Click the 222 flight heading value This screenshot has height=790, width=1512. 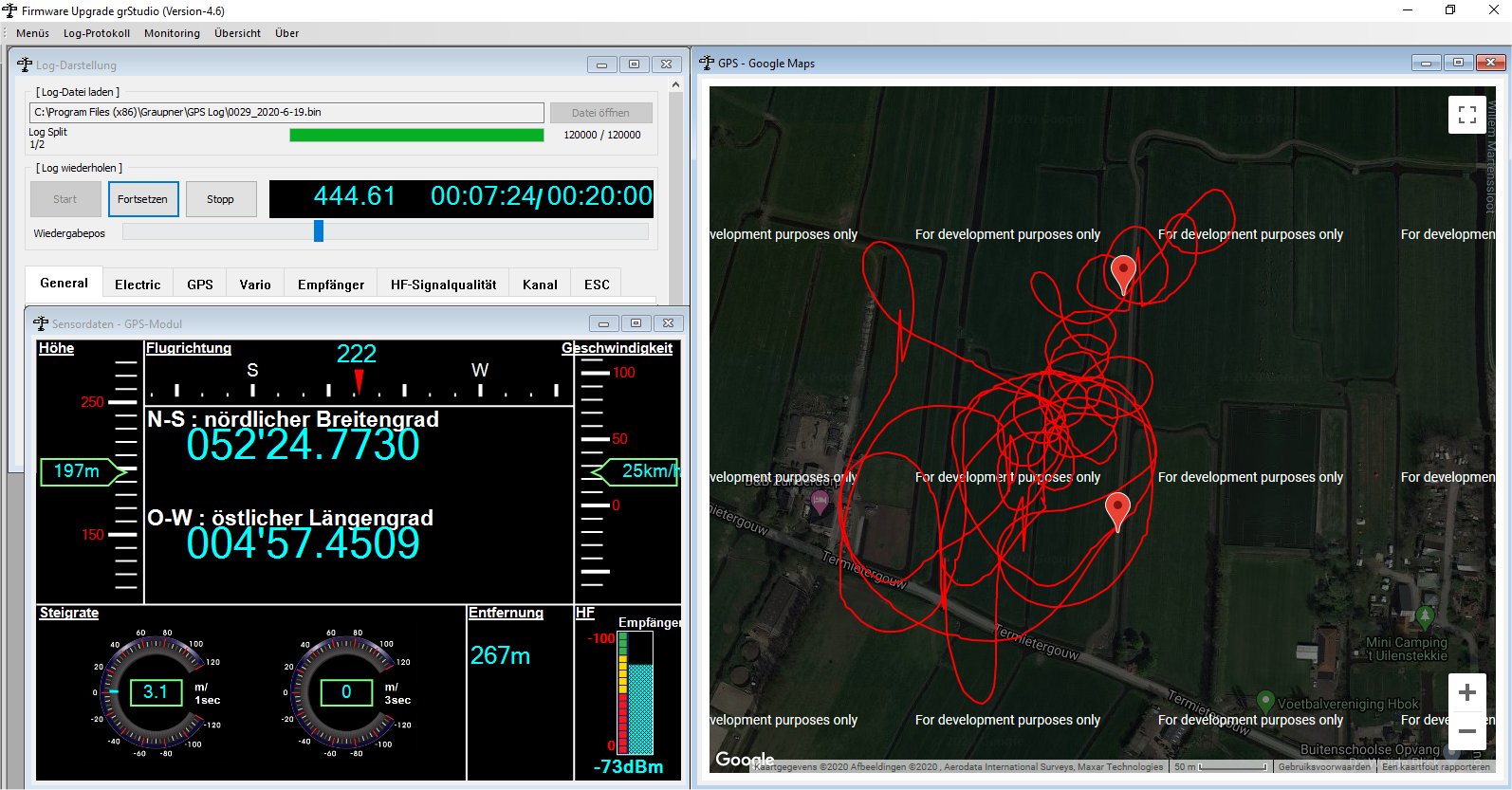(357, 354)
